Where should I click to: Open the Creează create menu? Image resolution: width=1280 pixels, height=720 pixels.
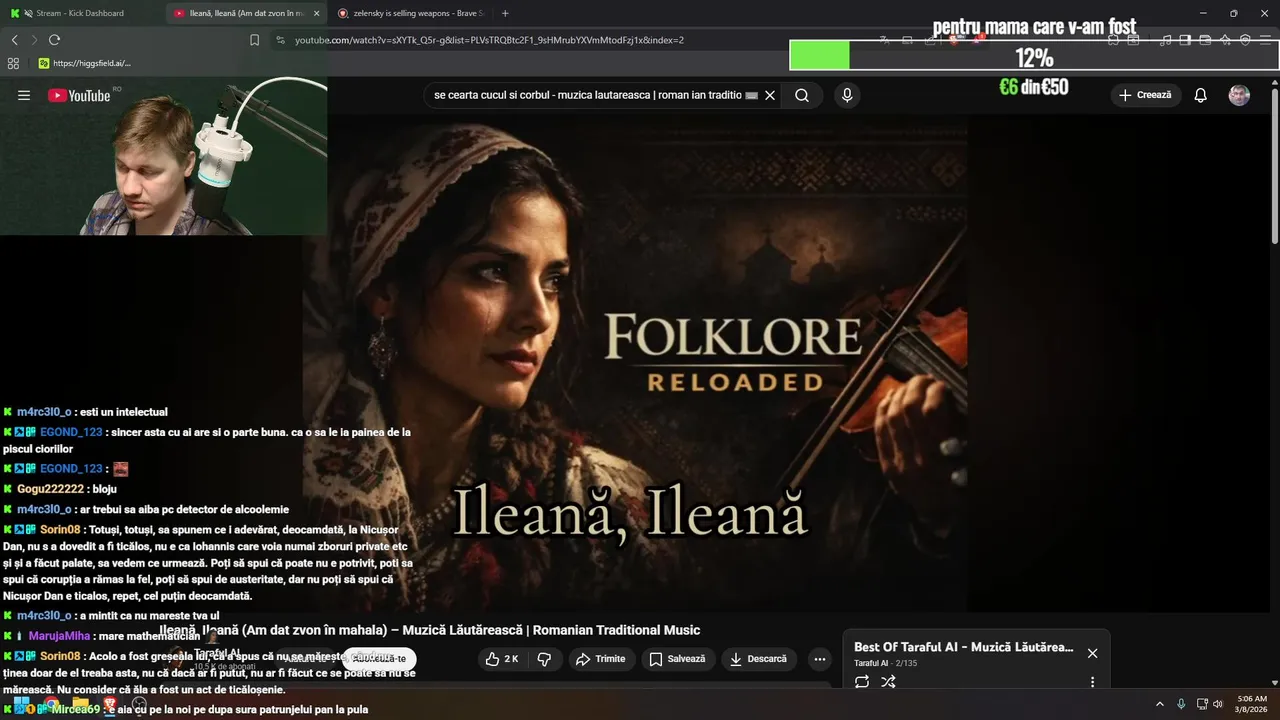click(x=1145, y=95)
